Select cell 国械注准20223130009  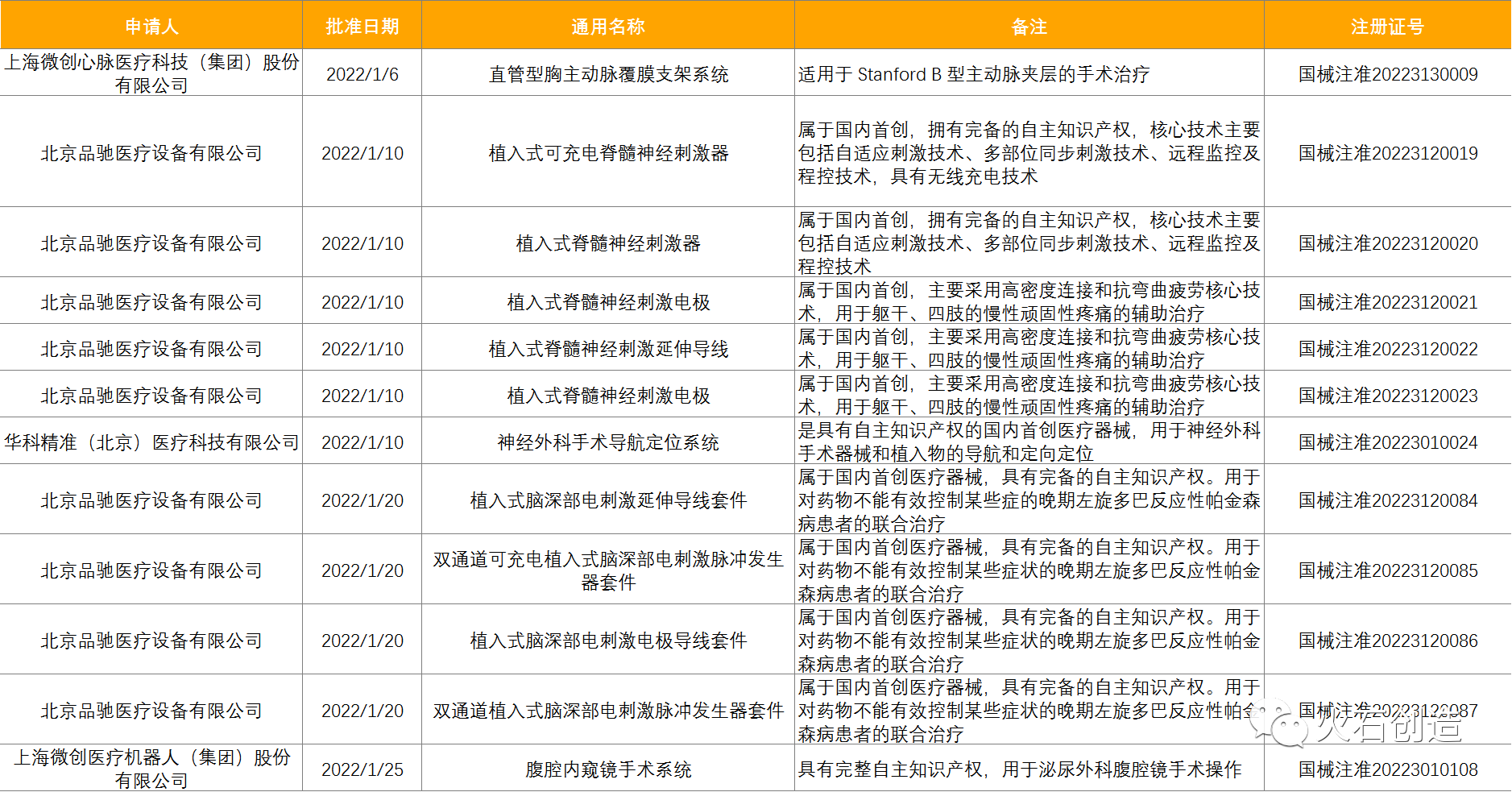[1387, 74]
